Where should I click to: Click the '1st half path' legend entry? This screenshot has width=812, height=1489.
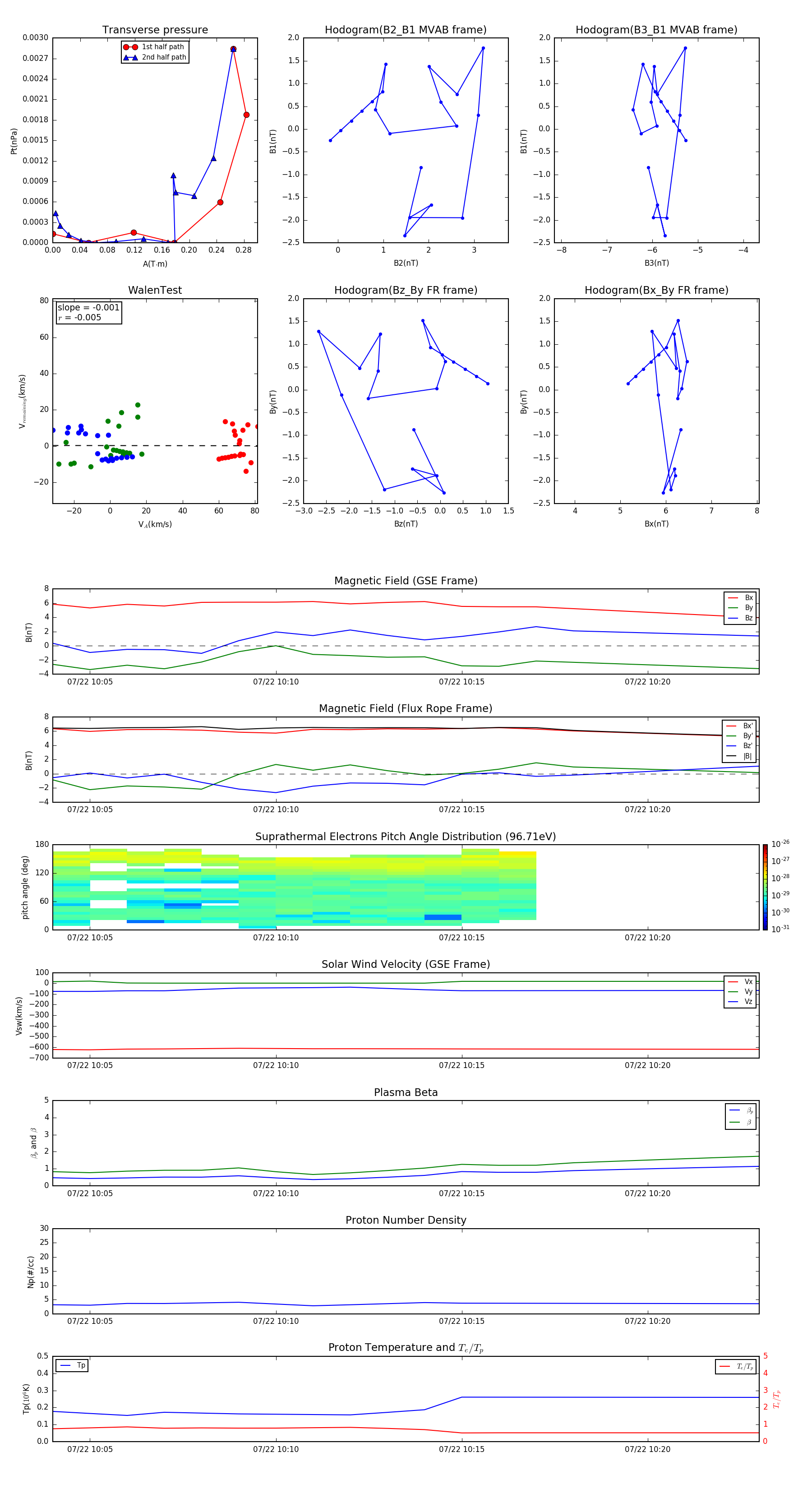[x=154, y=47]
